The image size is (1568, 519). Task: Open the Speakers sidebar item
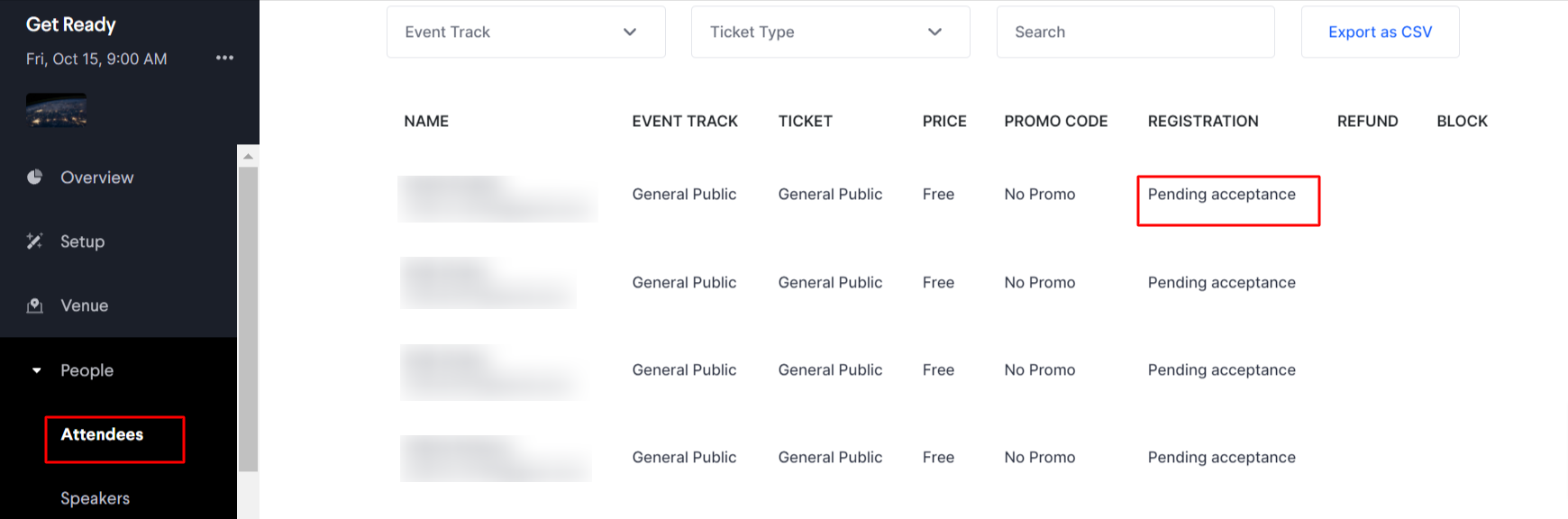[x=95, y=498]
